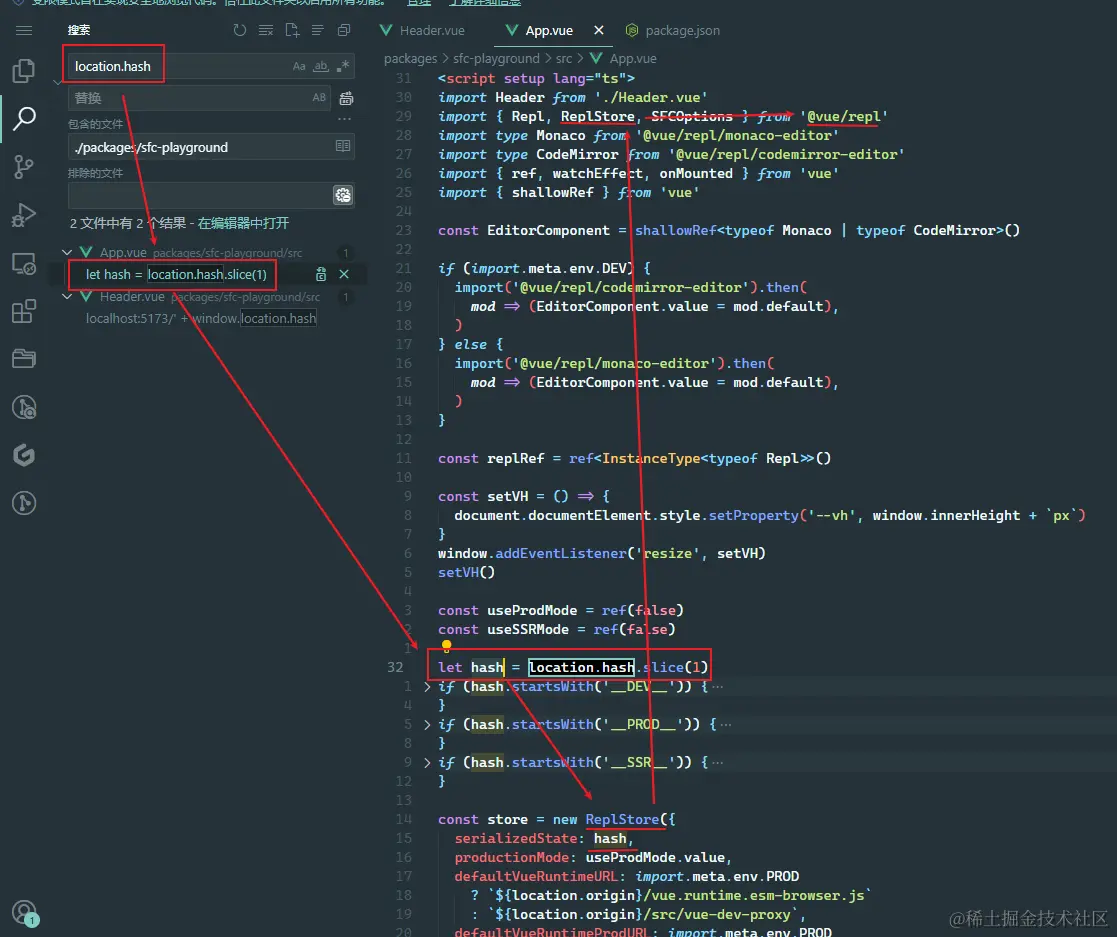Image resolution: width=1117 pixels, height=937 pixels.
Task: Clear the search results
Action: tap(266, 30)
